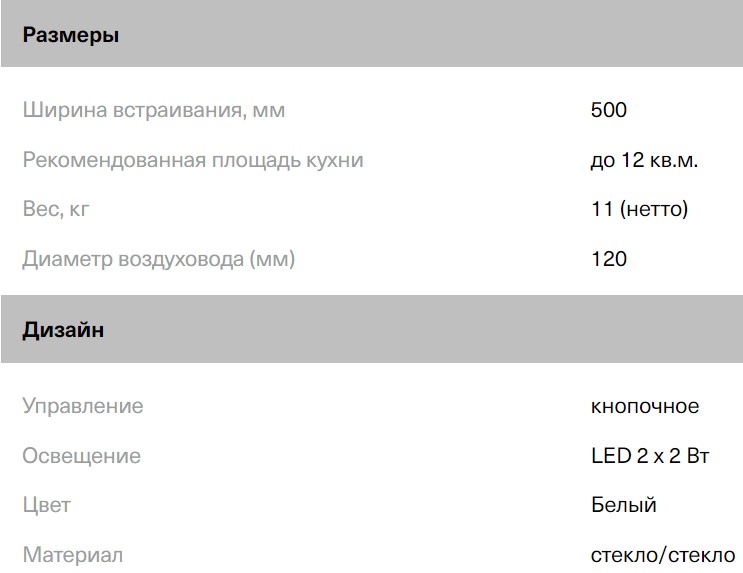Viewport: 743px width, 573px height.
Task: Click the Диаметр воздуховода (мм) label
Action: [159, 259]
